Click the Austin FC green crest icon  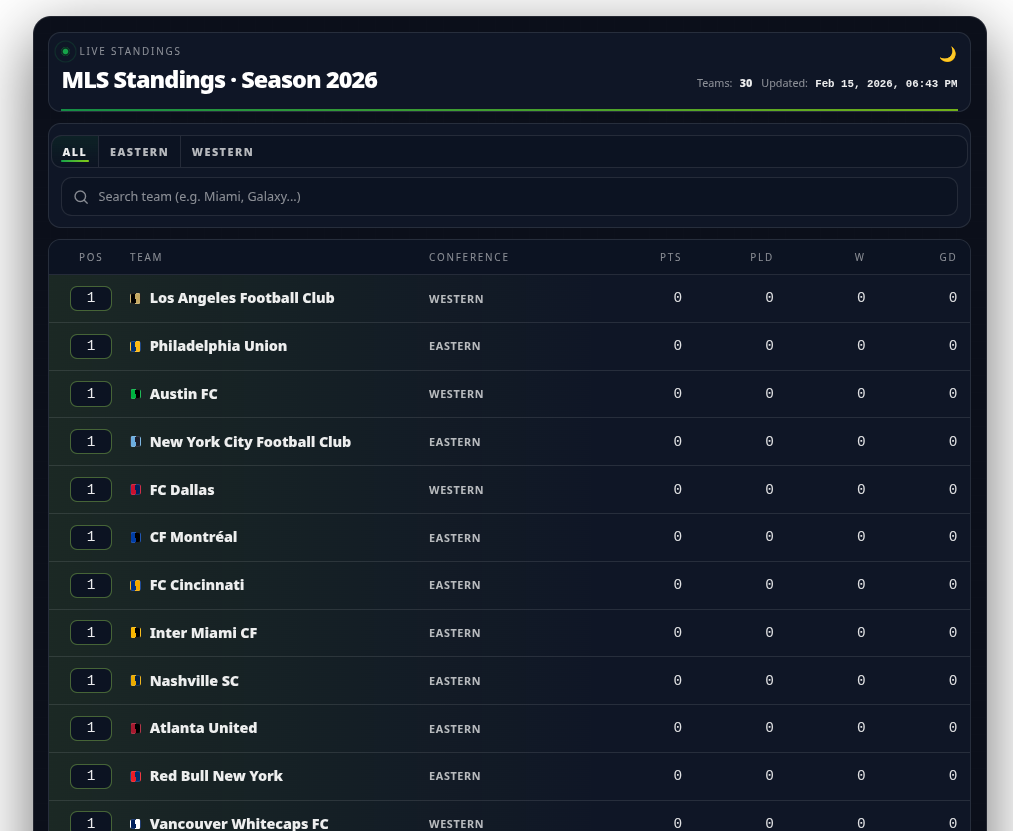pyautogui.click(x=135, y=394)
